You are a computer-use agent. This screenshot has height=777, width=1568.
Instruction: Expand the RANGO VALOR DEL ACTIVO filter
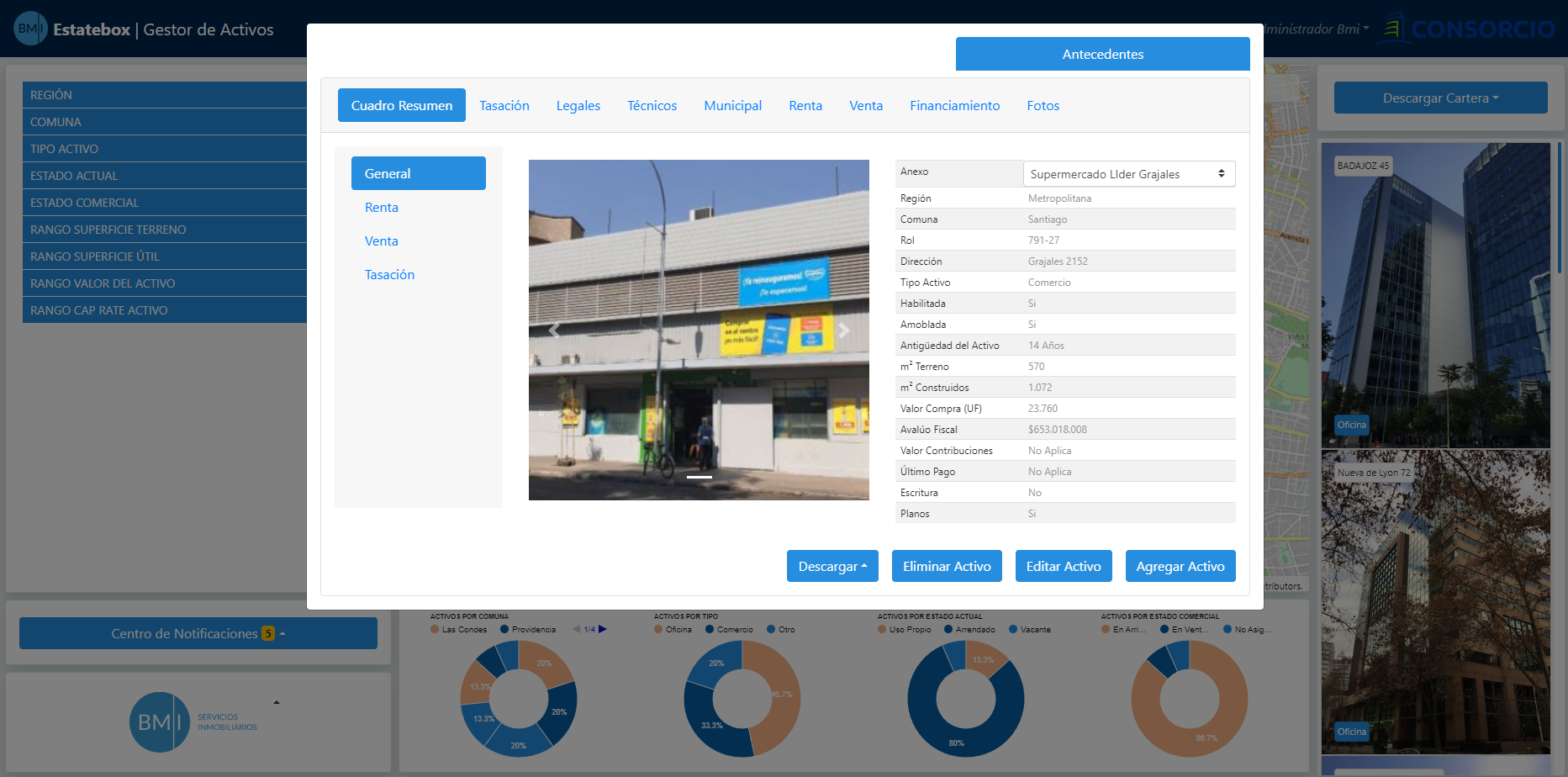click(165, 283)
